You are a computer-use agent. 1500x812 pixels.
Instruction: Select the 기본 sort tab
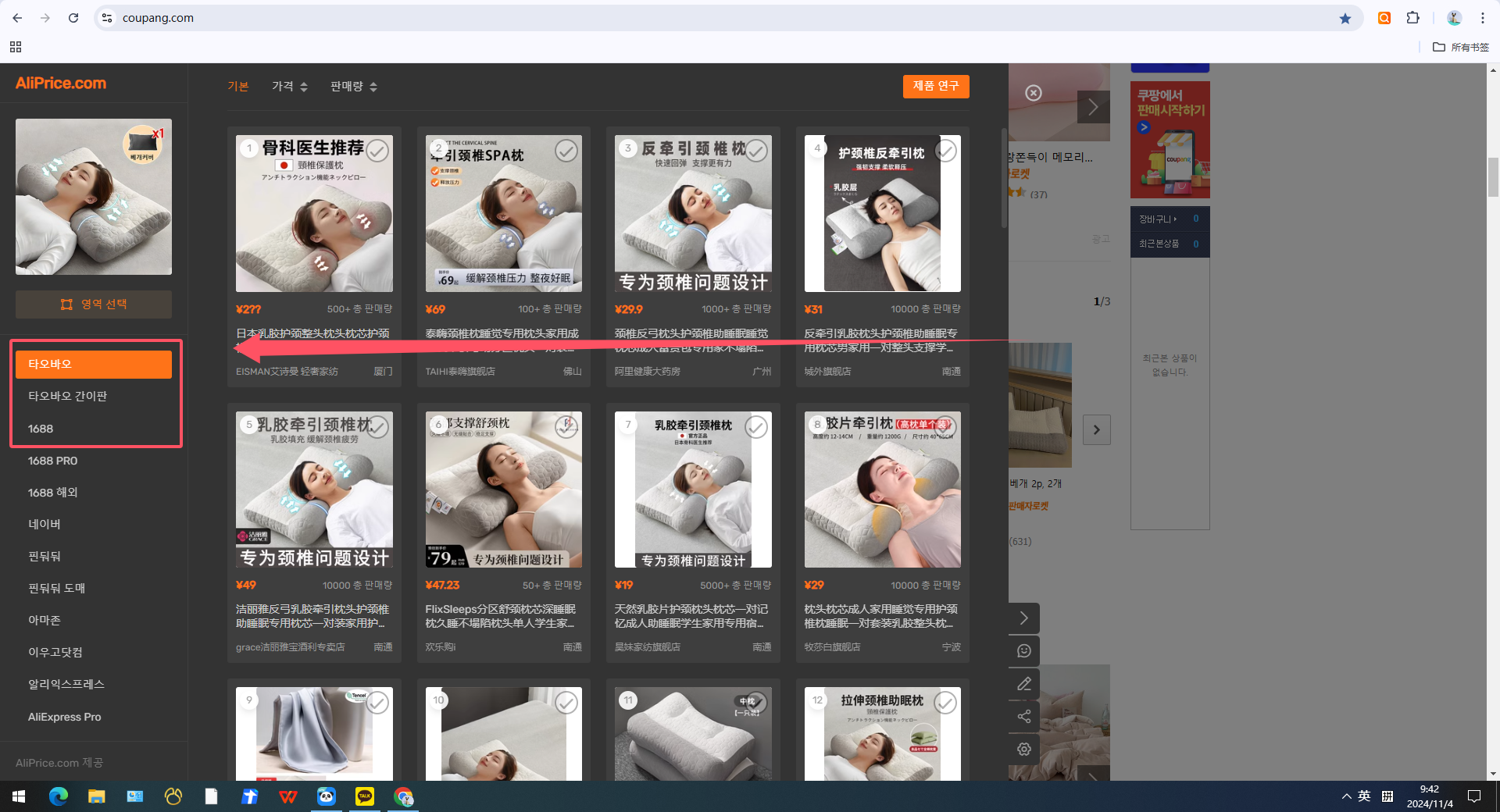(x=238, y=86)
